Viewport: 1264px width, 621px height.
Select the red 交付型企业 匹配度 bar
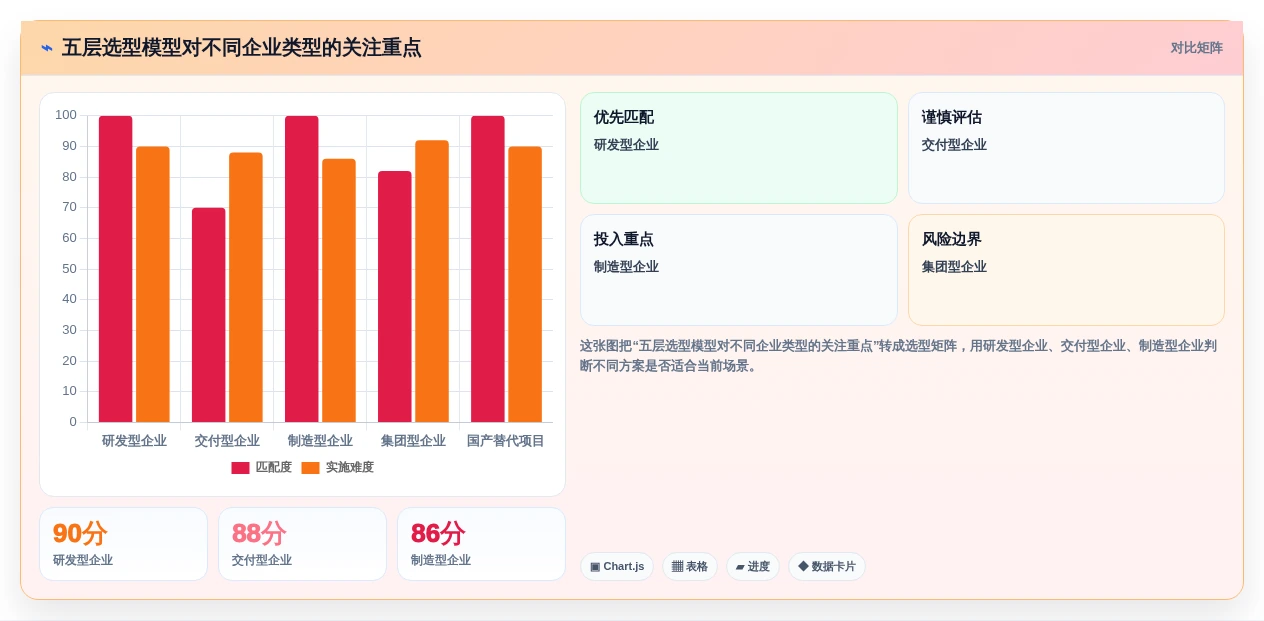208,315
